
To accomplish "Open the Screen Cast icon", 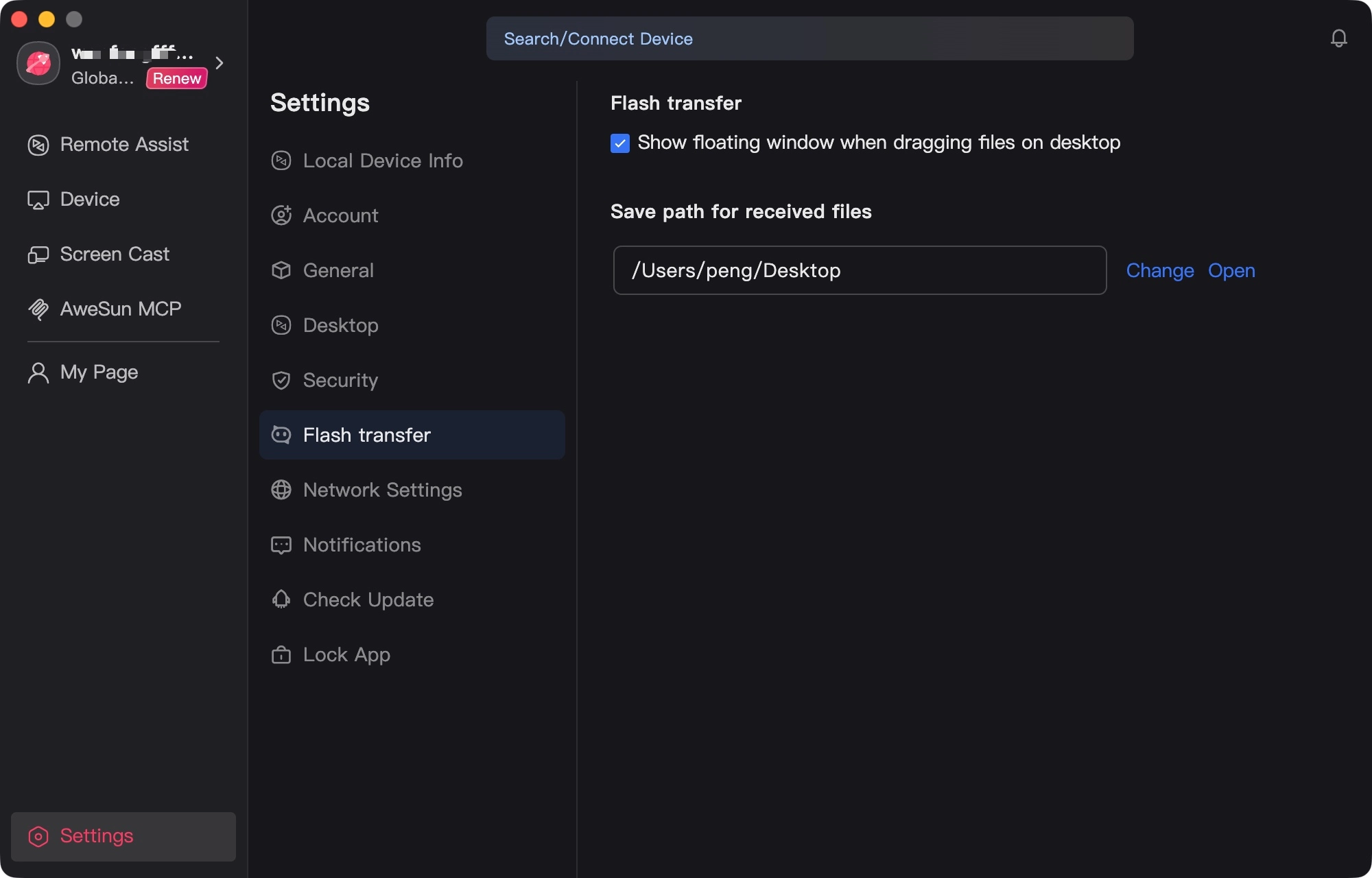I will (38, 254).
